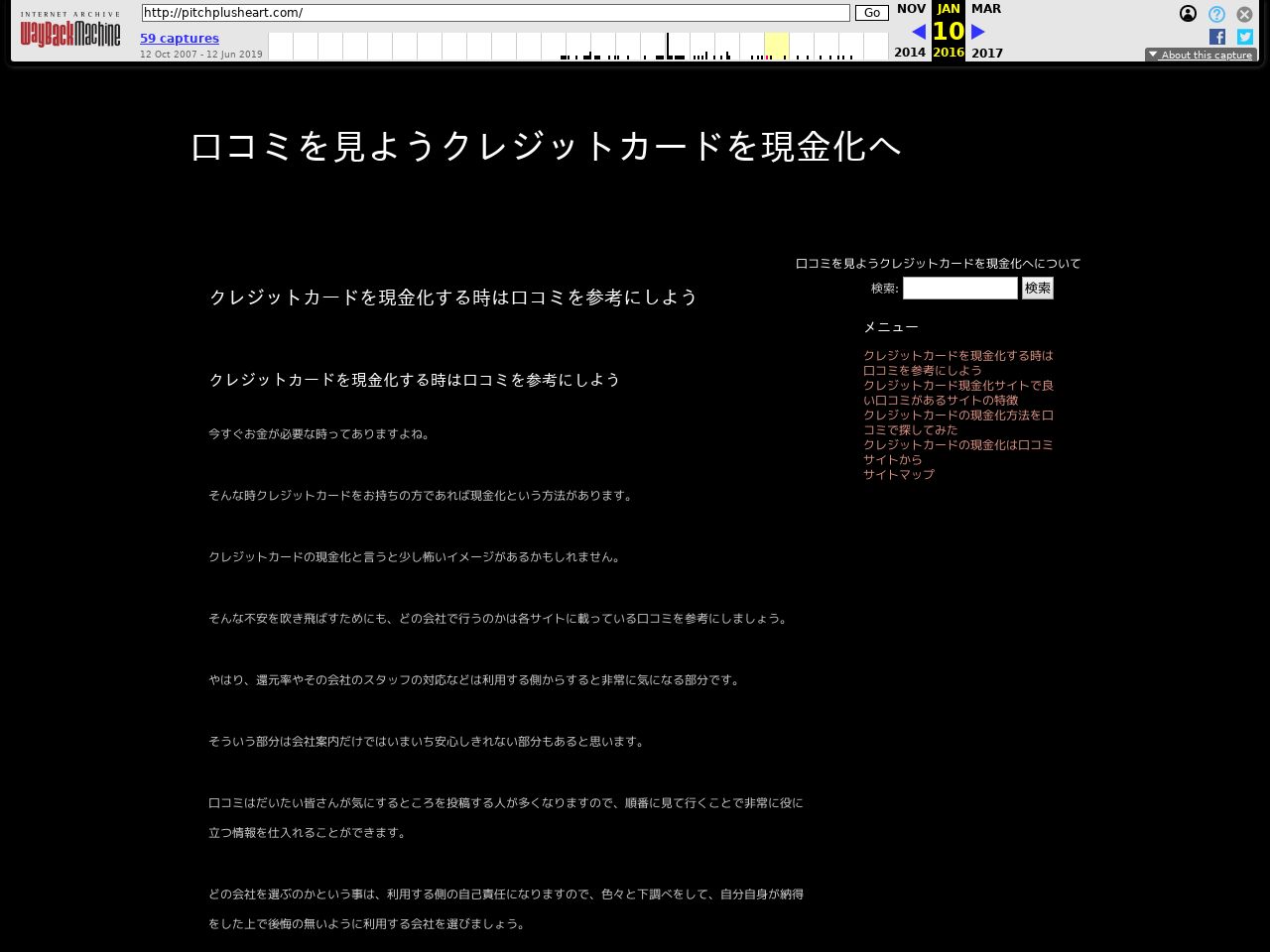Click the Wayback Machine logo
Viewport: 1270px width, 952px height.
[70, 33]
